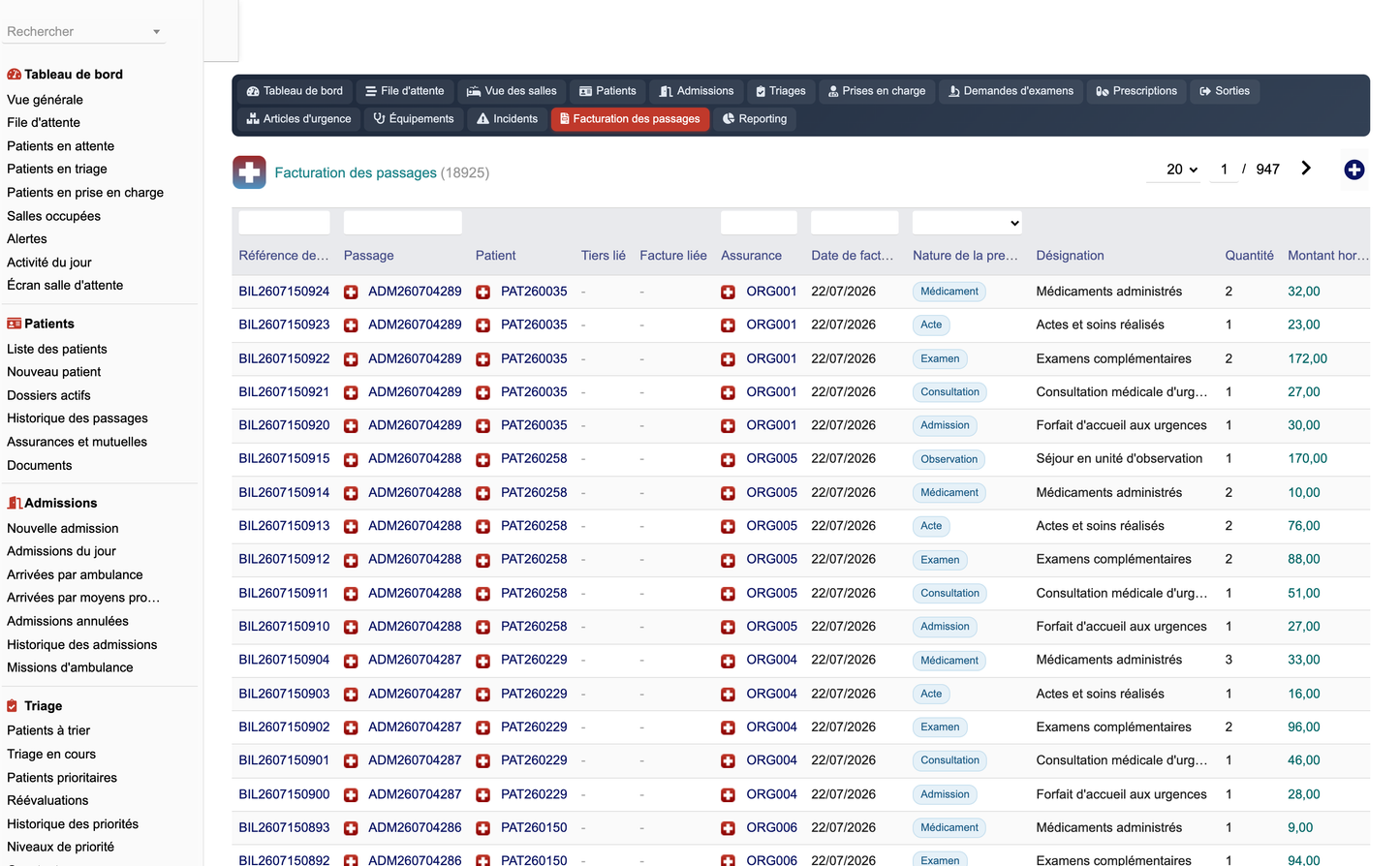Open ADM260704286 in row BIL2607150893
This screenshot has height=866, width=1400.
[x=415, y=828]
